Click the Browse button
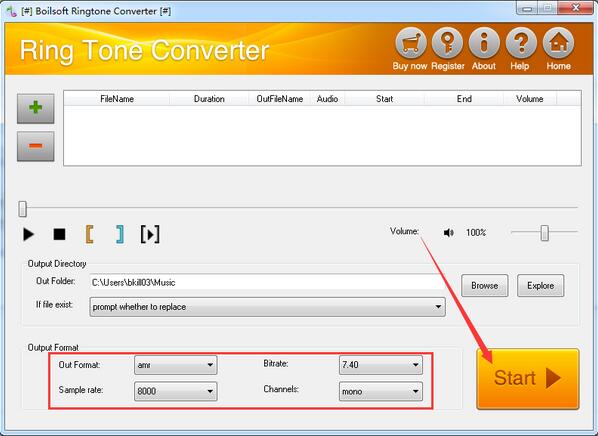The width and height of the screenshot is (598, 436). point(484,285)
